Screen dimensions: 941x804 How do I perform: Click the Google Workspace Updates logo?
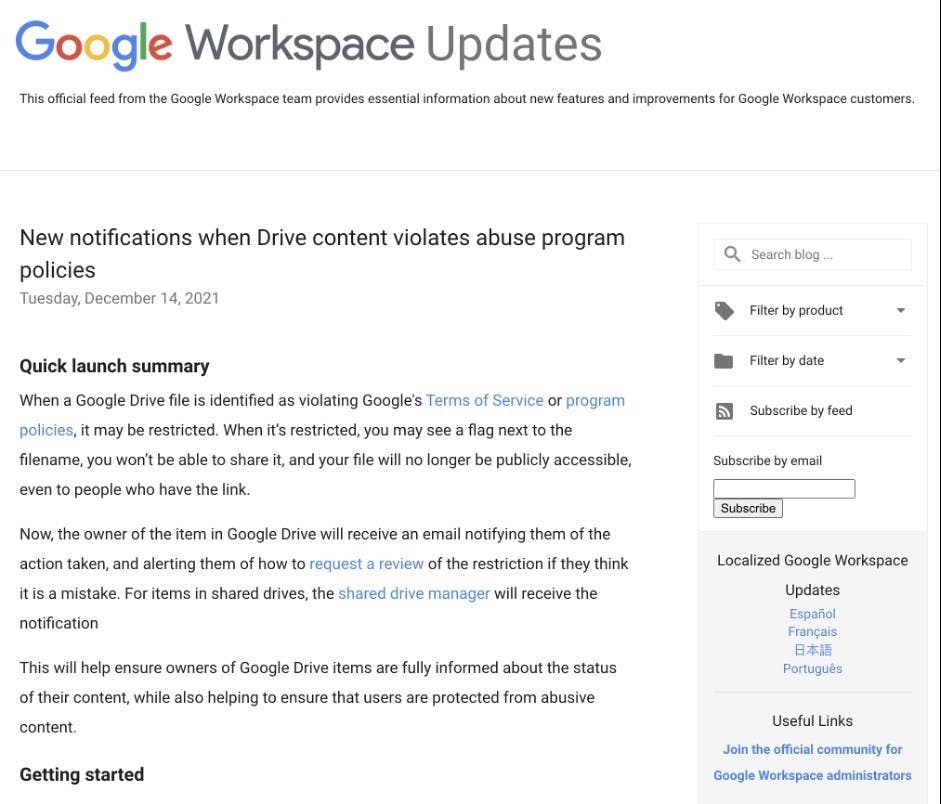tap(308, 45)
